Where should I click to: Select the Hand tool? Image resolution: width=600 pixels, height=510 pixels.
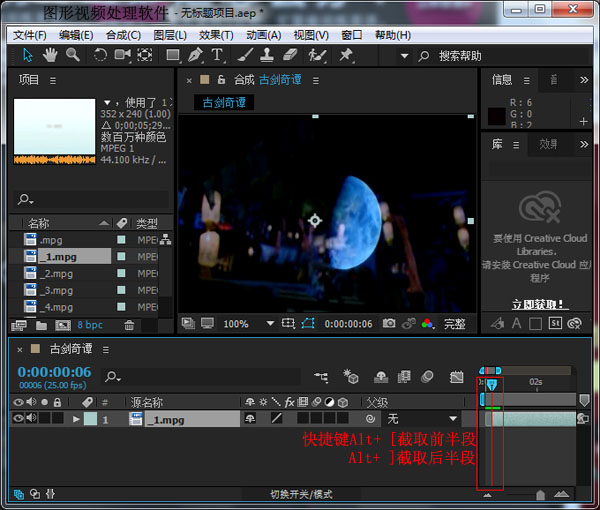[x=50, y=55]
